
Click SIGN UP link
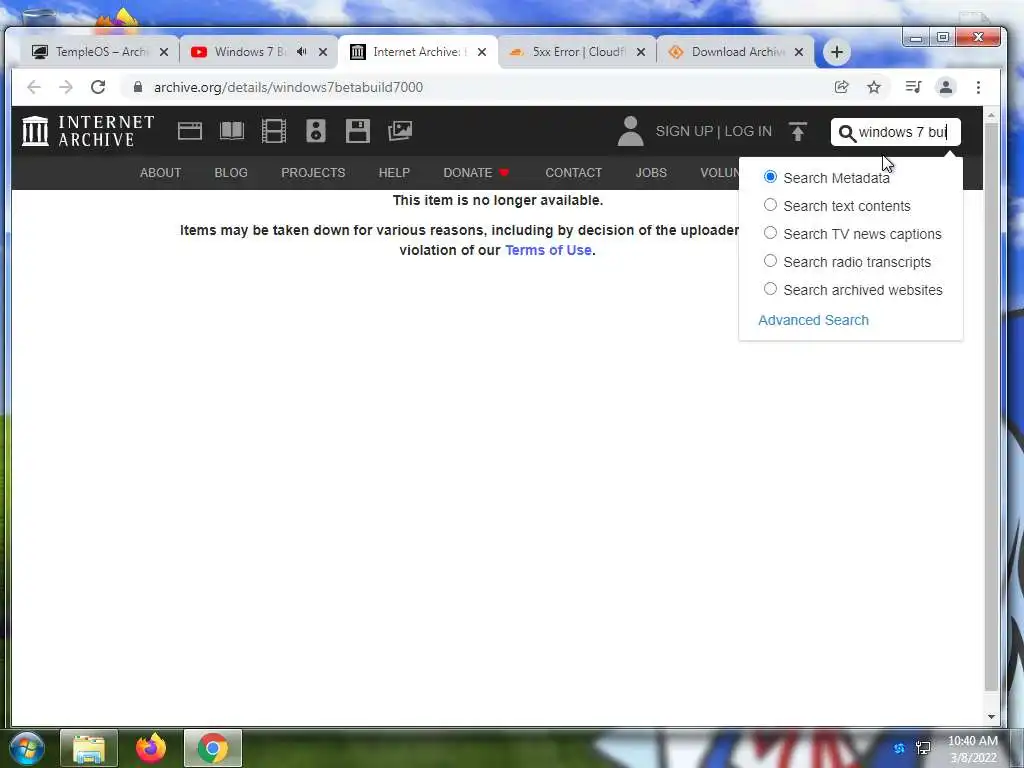tap(684, 131)
